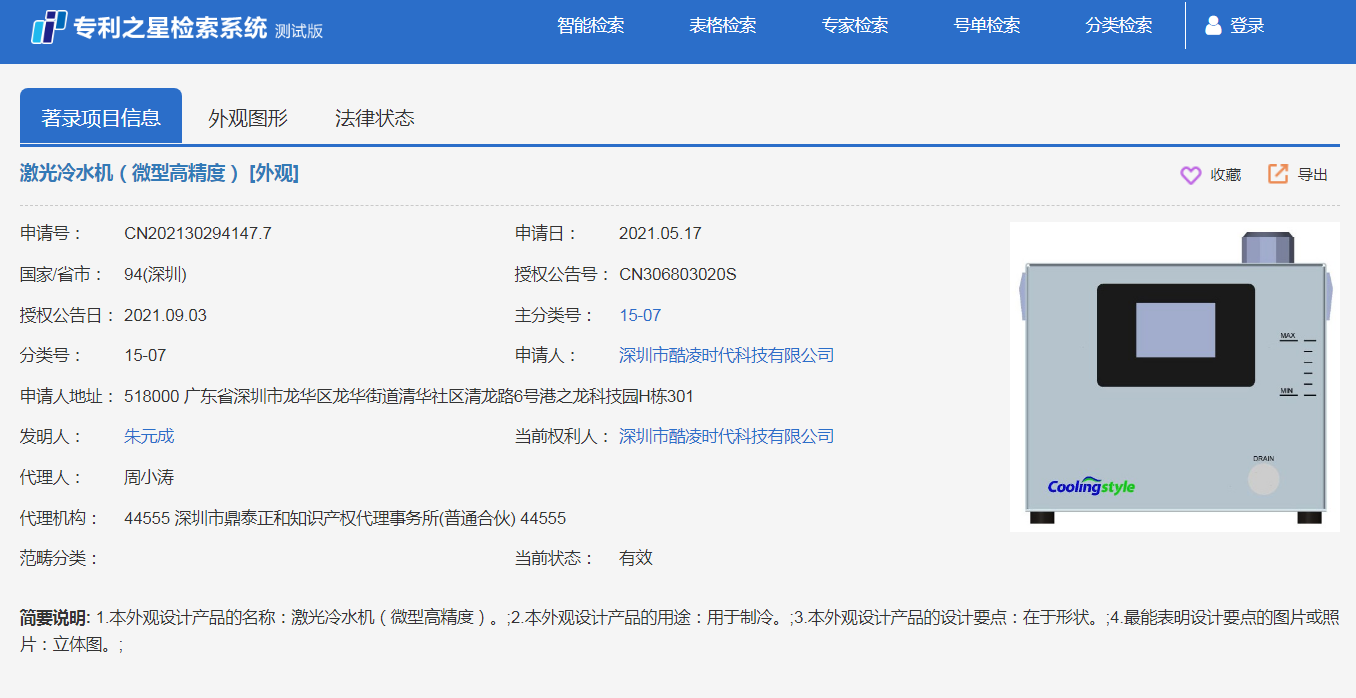Click the 主分类号 15-07 link
1356x698 pixels.
(x=640, y=315)
